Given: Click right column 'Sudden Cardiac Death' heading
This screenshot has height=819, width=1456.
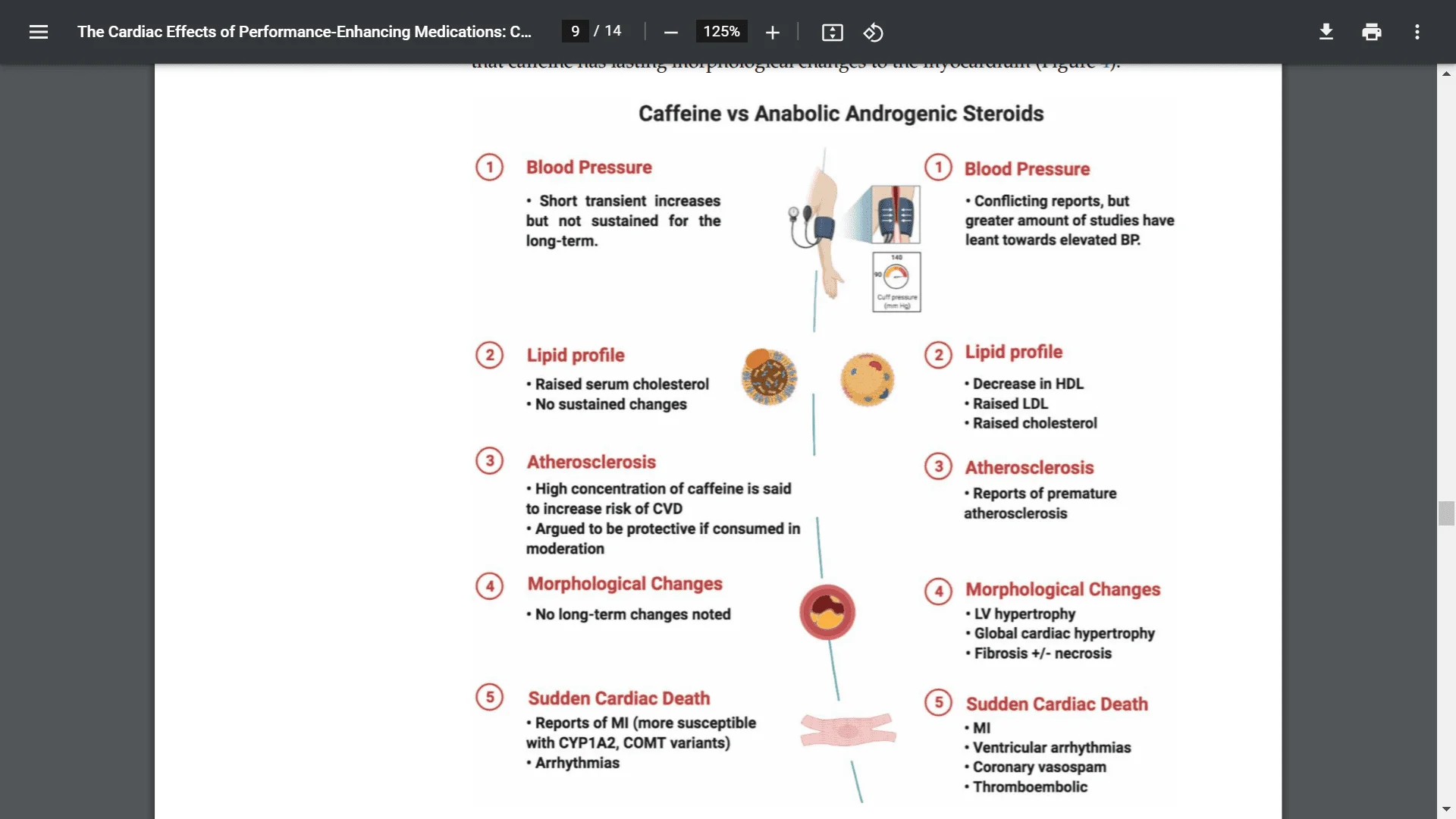Looking at the screenshot, I should point(1057,704).
